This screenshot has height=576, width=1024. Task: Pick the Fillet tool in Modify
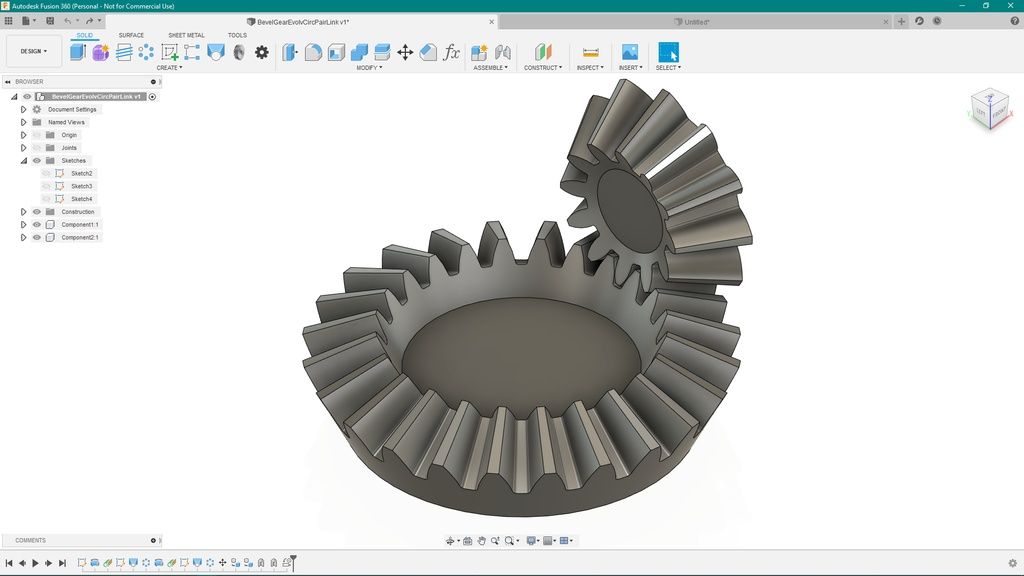tap(313, 52)
